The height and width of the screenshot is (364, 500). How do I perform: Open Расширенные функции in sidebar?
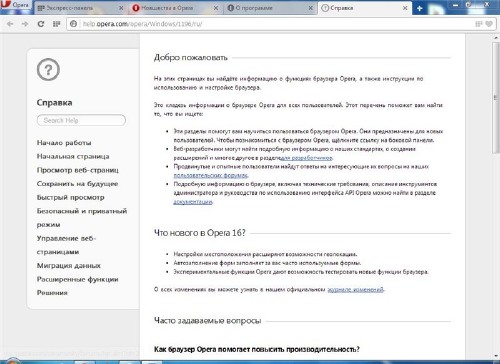point(77,279)
